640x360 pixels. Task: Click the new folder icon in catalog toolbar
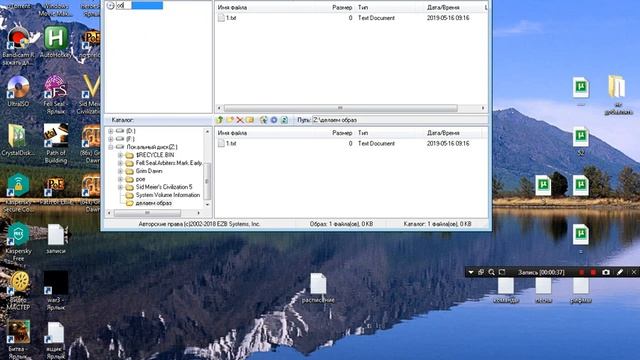(x=230, y=120)
